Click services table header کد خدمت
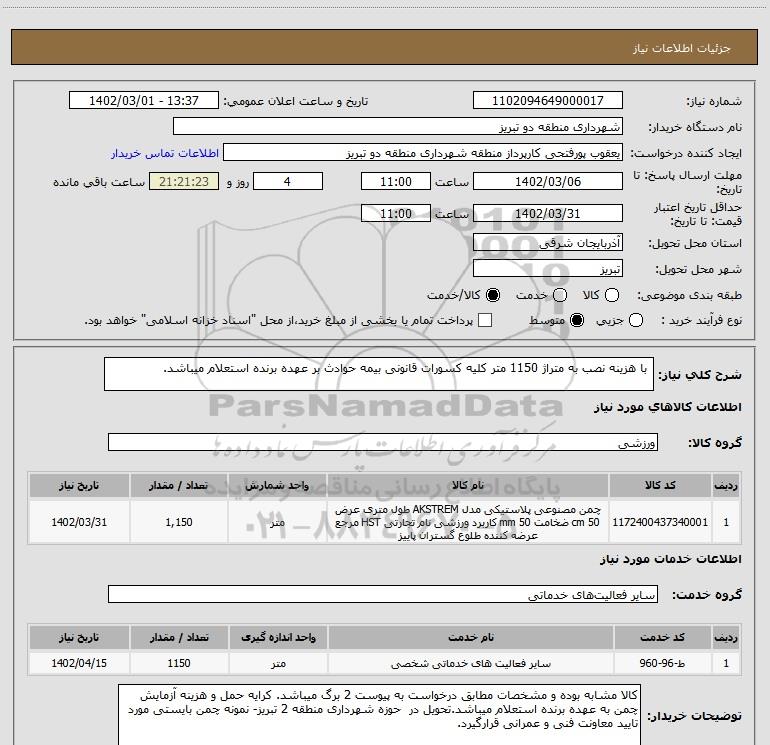This screenshot has height=745, width=770. 662,637
